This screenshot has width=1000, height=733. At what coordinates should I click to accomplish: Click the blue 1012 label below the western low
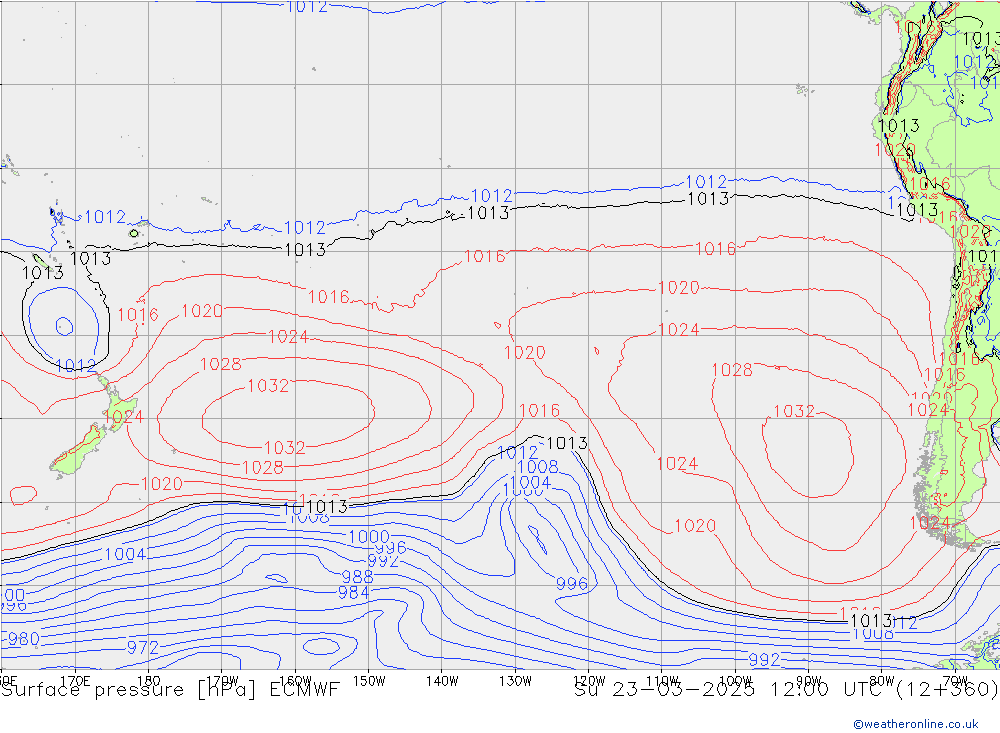coord(76,366)
